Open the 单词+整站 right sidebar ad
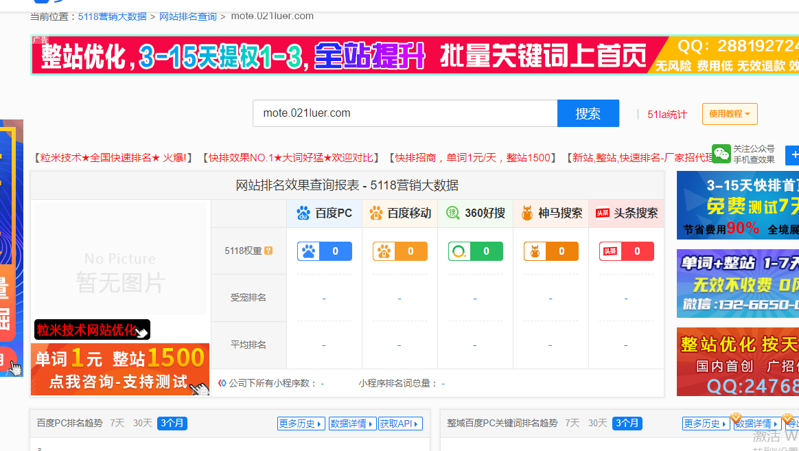This screenshot has height=451, width=799. click(738, 284)
